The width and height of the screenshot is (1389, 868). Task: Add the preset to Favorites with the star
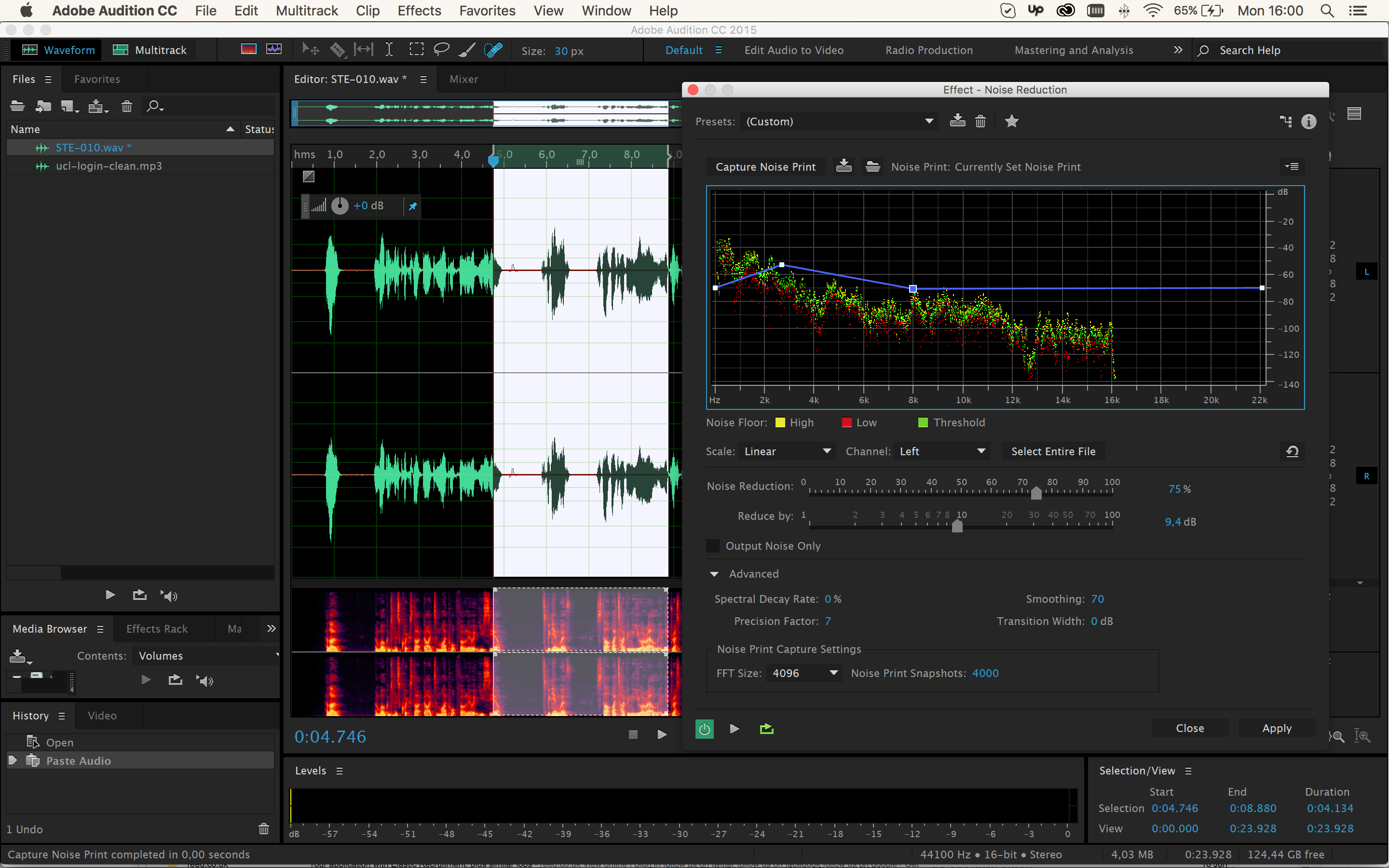1011,121
